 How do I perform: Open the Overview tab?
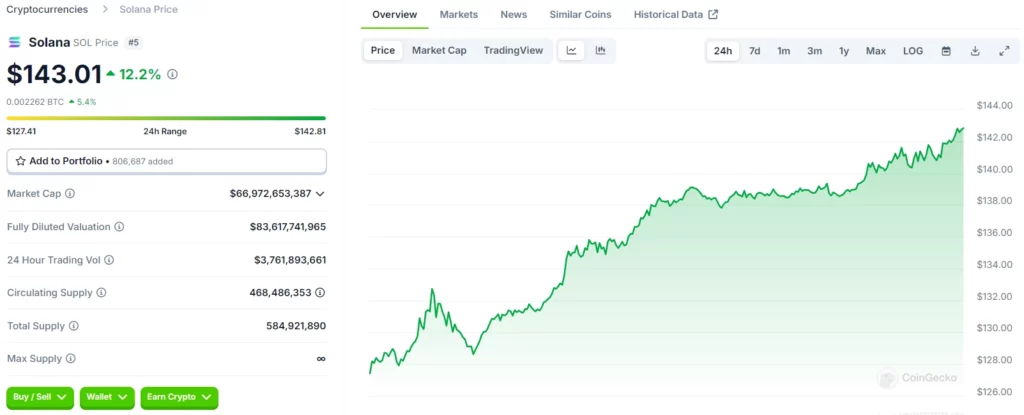click(394, 14)
